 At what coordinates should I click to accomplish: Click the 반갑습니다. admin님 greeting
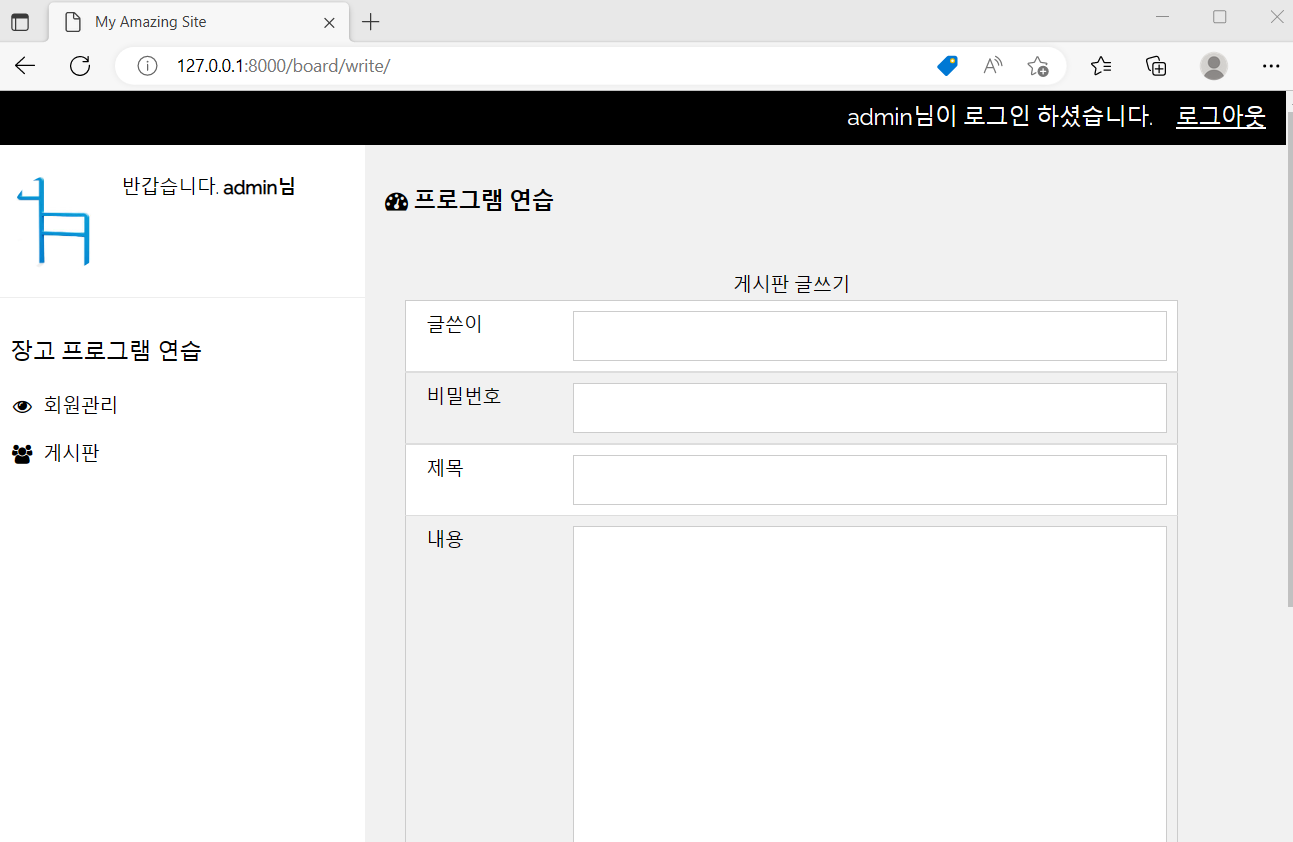208,187
